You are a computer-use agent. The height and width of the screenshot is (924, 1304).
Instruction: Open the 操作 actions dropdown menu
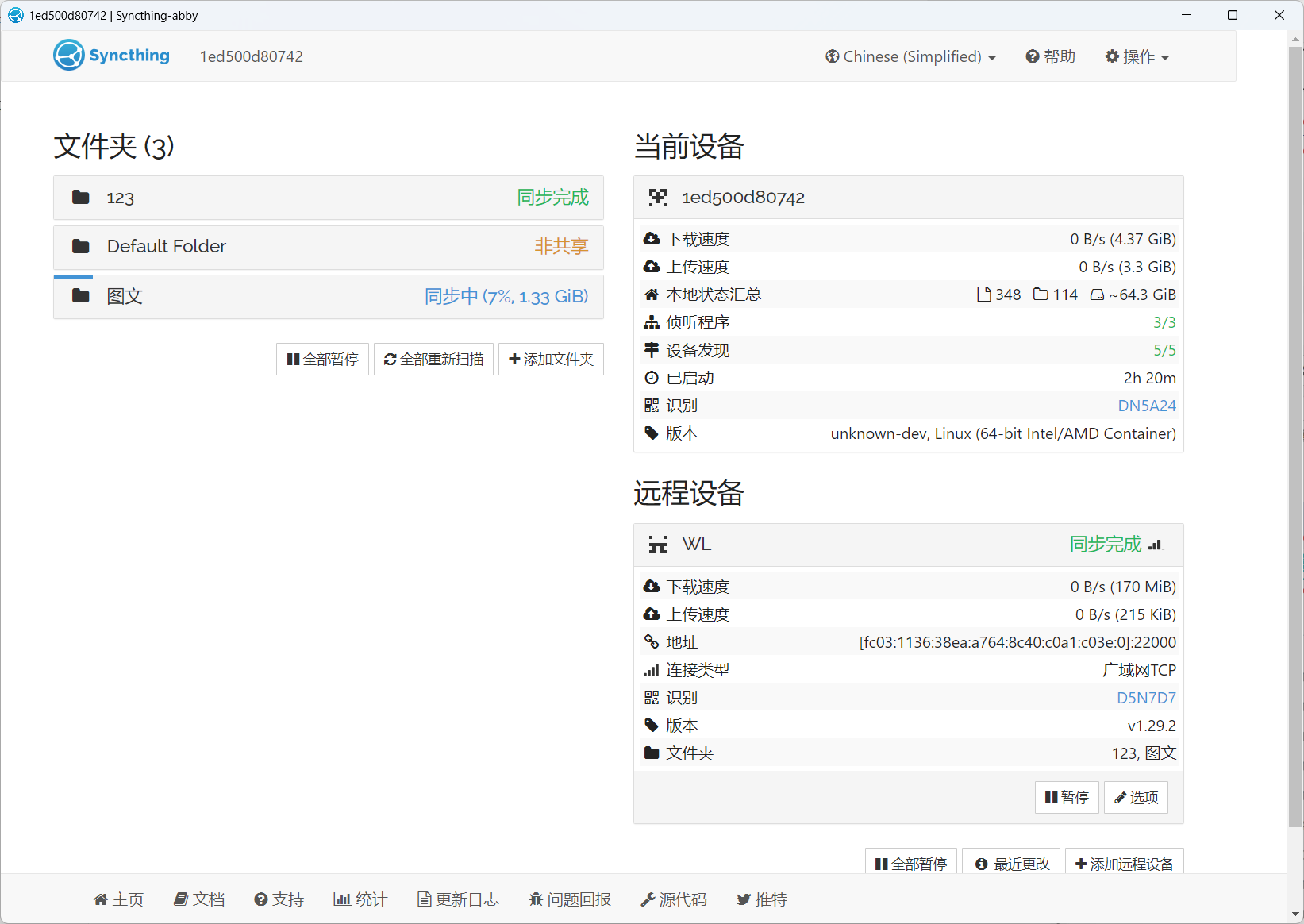[1137, 56]
